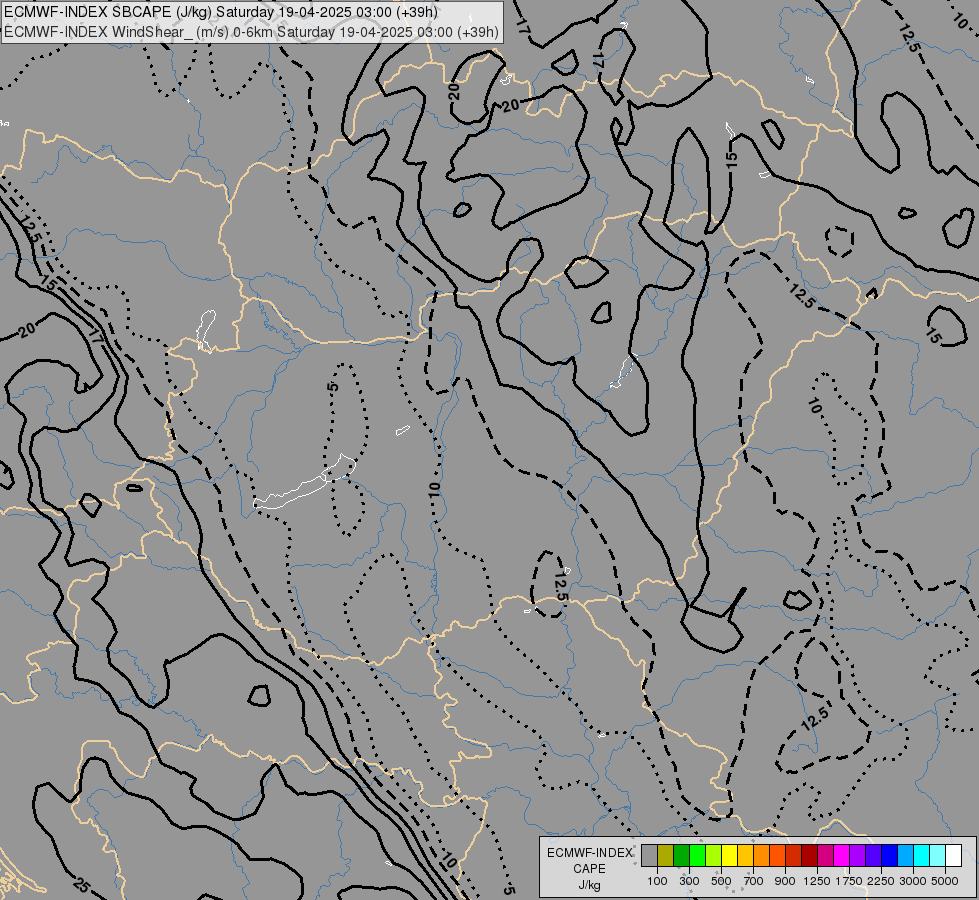Click the legend value '100'
The width and height of the screenshot is (979, 900).
tap(657, 881)
